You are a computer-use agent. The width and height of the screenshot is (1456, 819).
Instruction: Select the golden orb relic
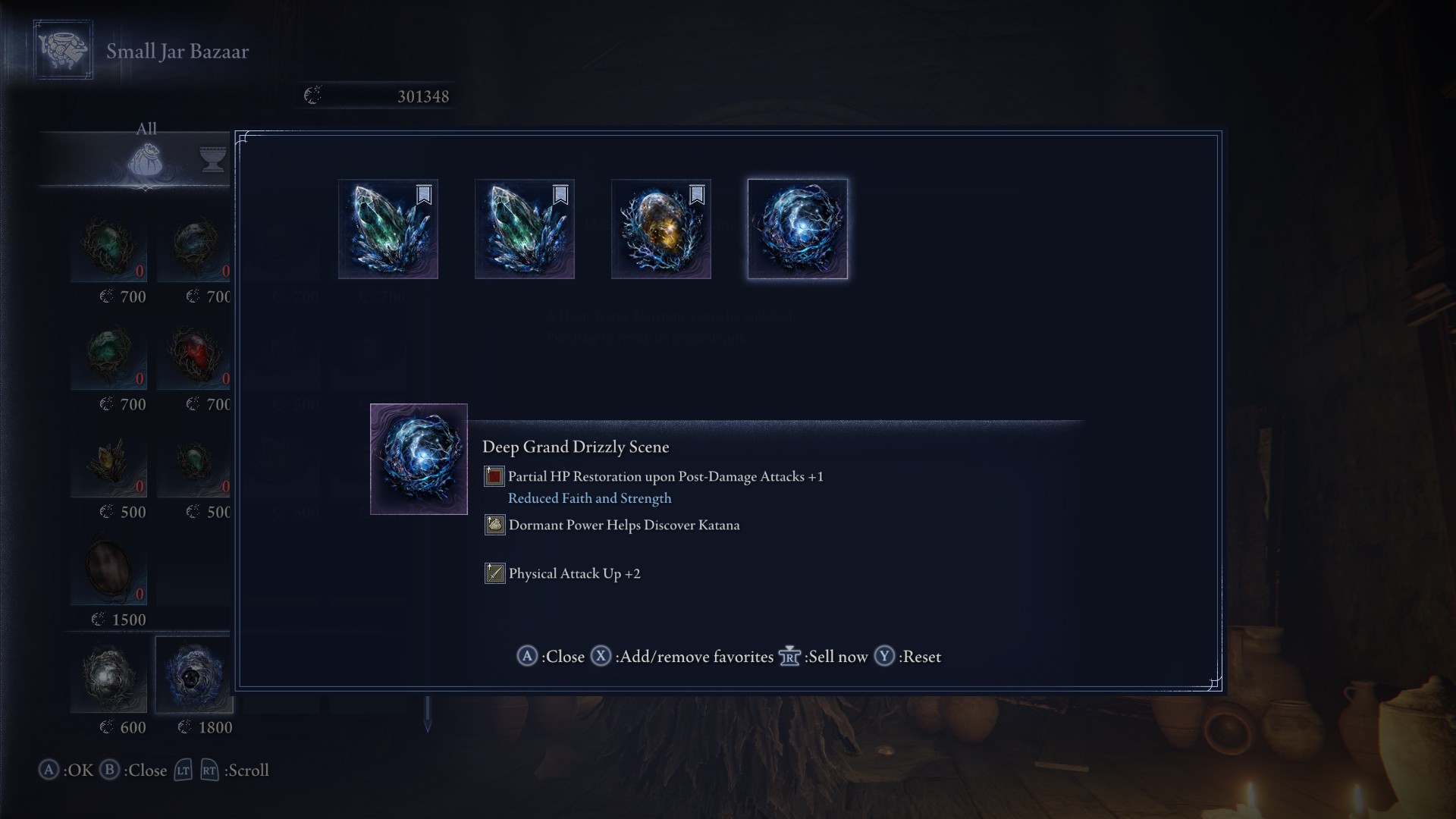tap(661, 229)
